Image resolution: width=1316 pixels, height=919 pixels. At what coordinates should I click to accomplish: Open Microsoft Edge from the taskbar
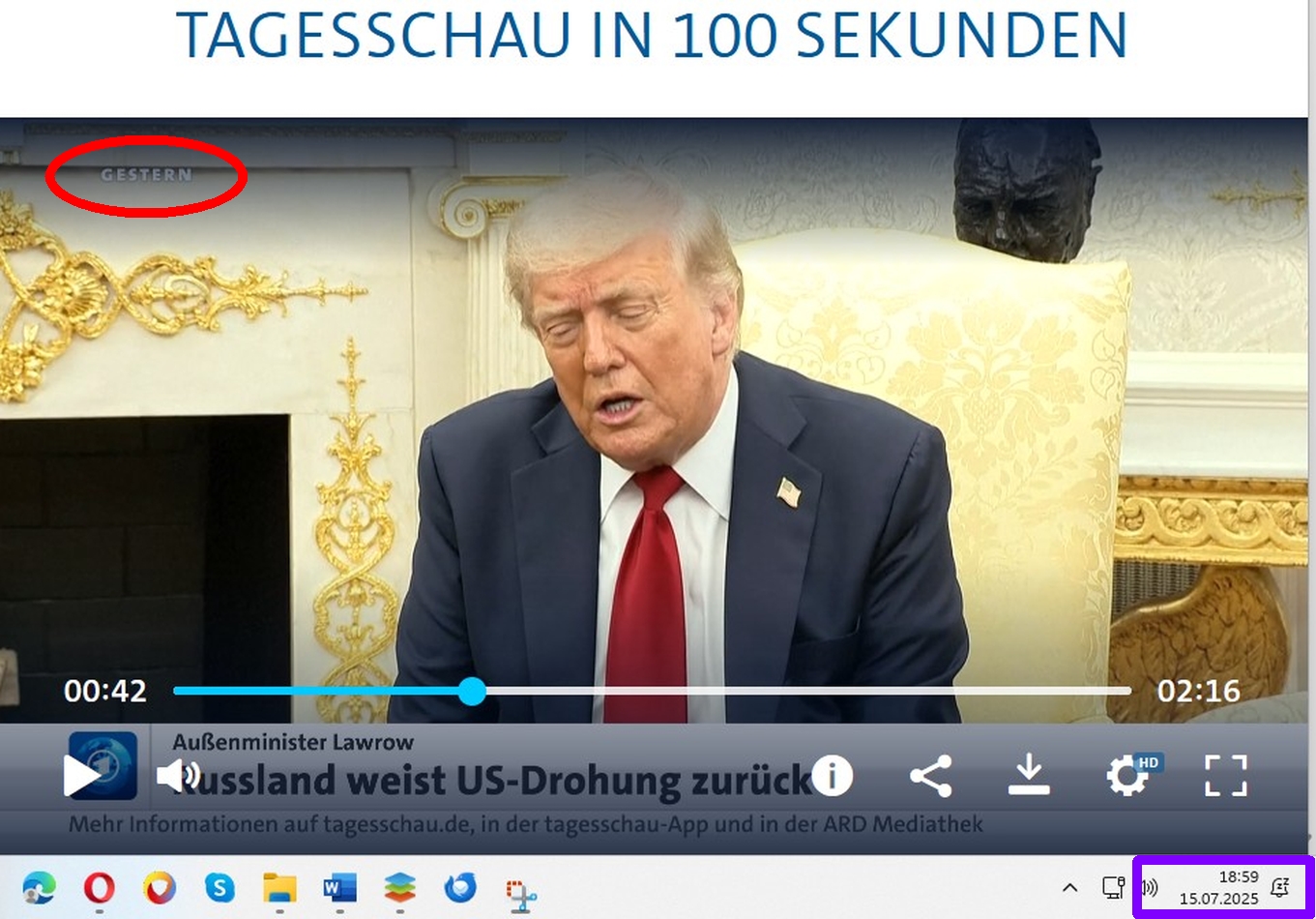tap(40, 887)
